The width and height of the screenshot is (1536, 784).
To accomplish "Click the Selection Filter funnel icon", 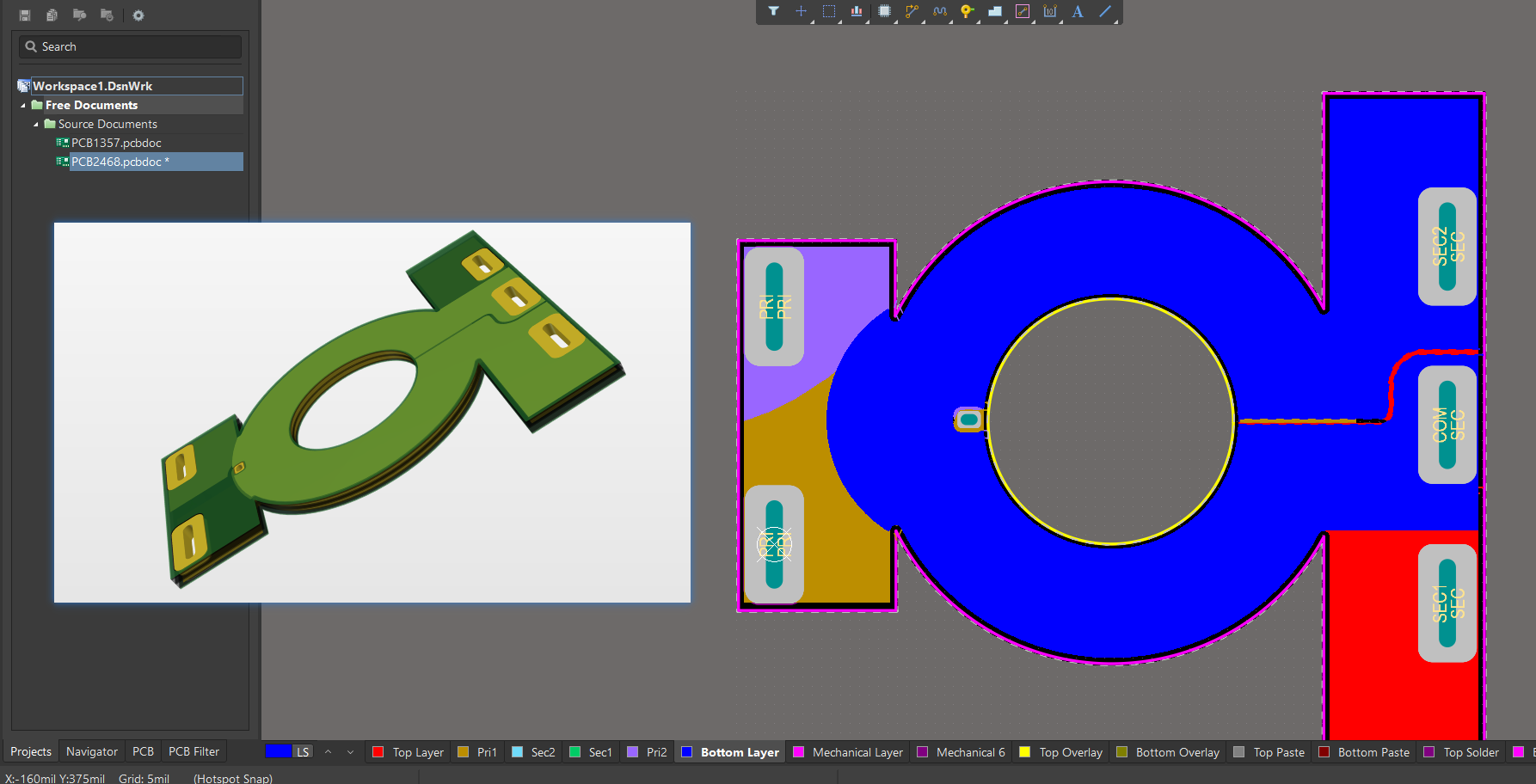I will coord(773,11).
